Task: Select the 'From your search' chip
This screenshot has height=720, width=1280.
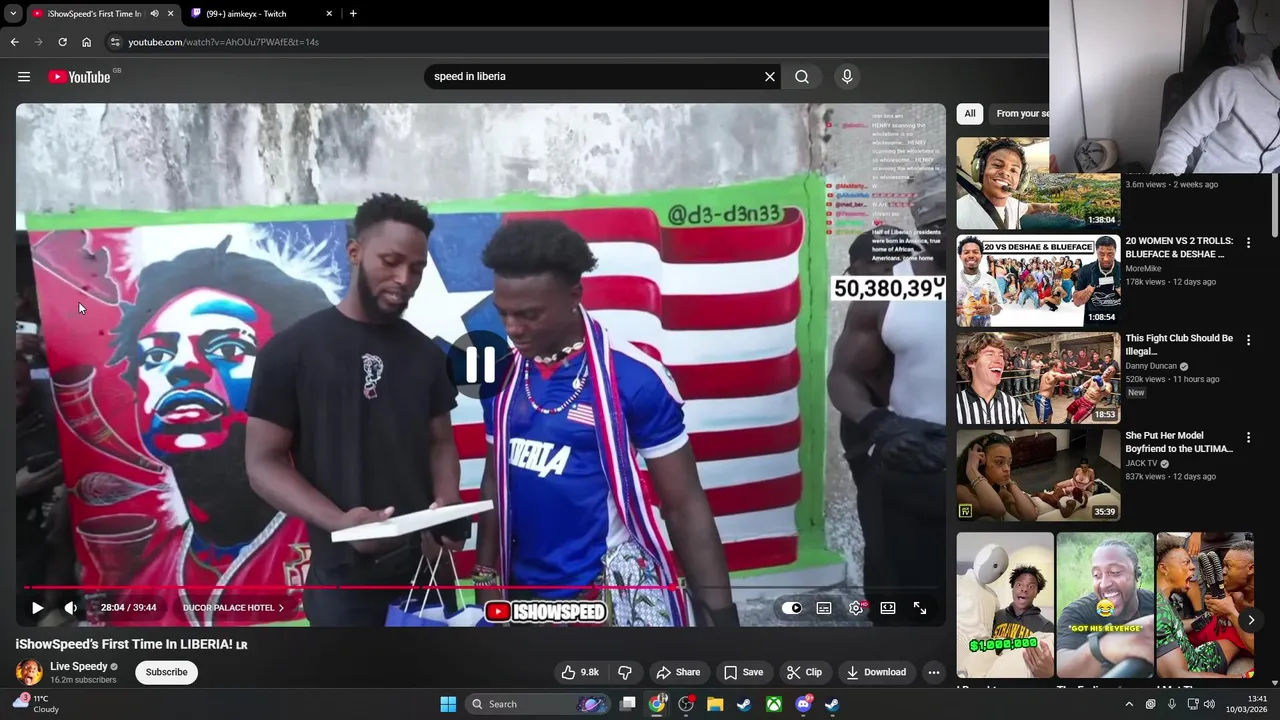Action: (x=1022, y=114)
